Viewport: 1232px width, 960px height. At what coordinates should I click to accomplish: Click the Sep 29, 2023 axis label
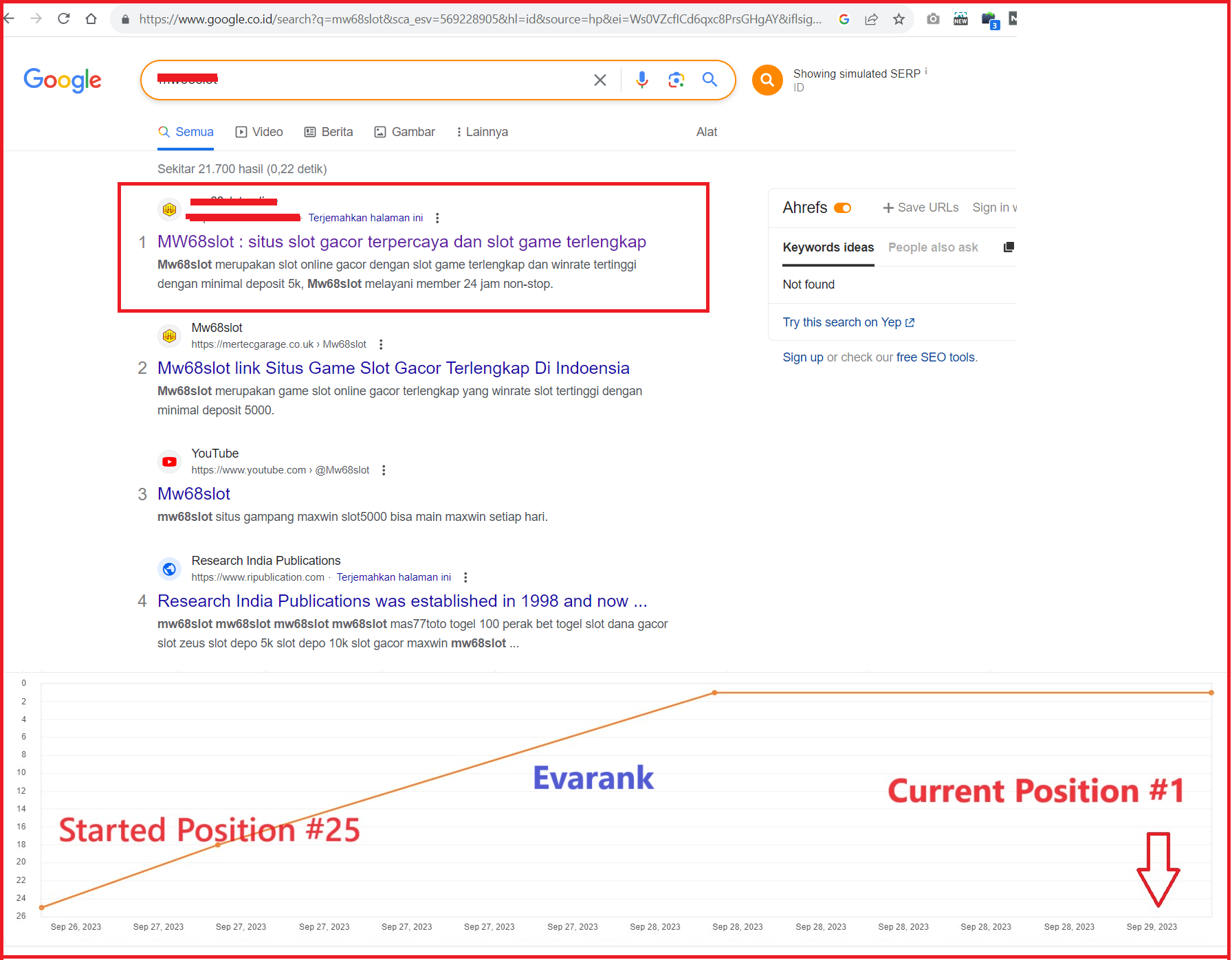click(x=1152, y=927)
